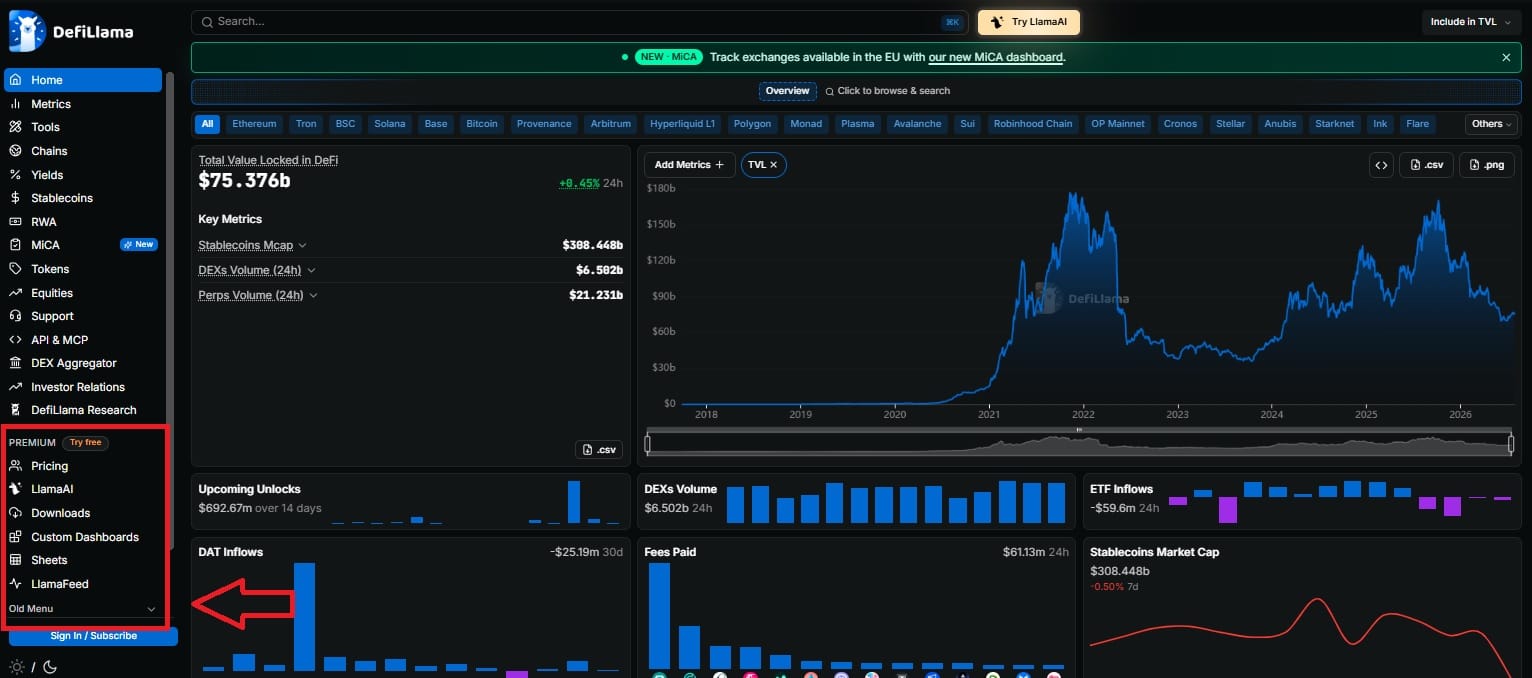Open the embed code icon above chart
The height and width of the screenshot is (678, 1532).
tap(1381, 165)
